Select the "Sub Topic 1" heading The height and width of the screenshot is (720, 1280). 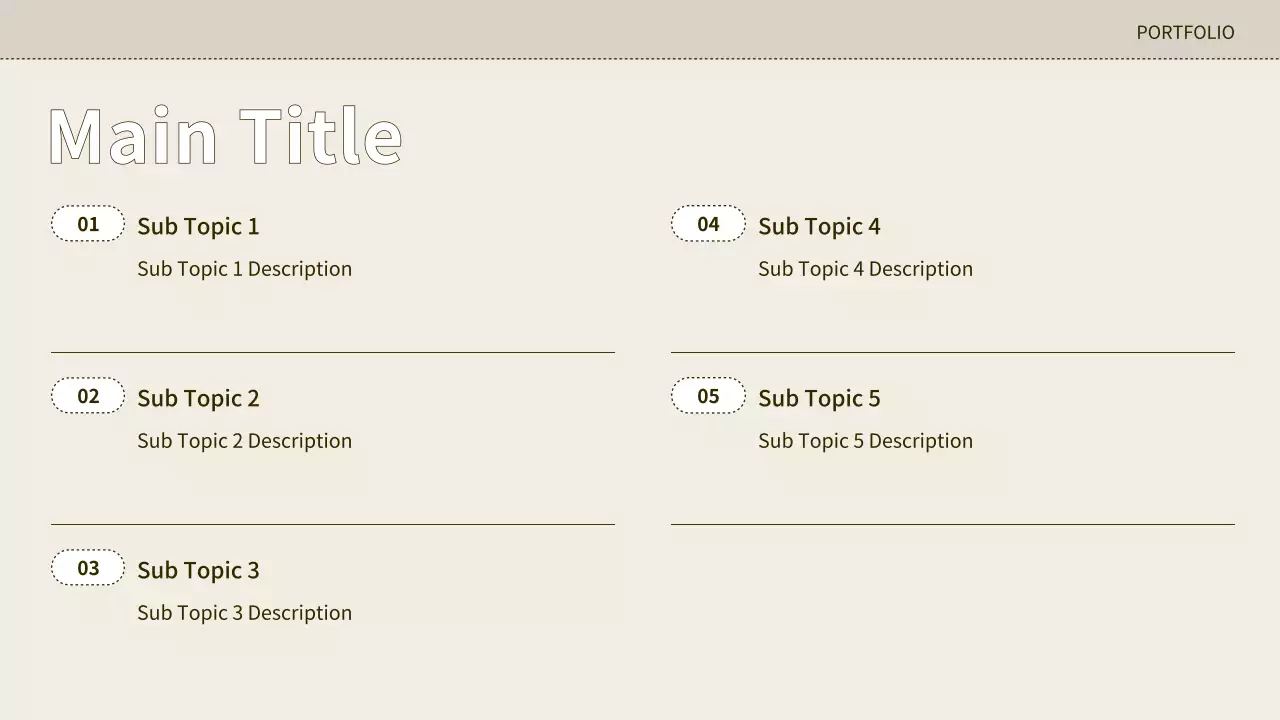click(198, 227)
